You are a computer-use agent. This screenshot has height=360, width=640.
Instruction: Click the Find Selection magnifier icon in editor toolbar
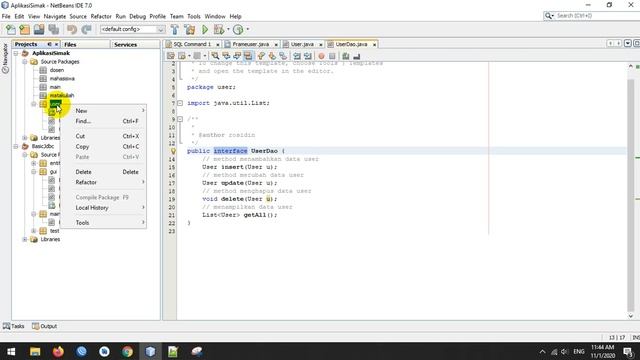(x=215, y=56)
